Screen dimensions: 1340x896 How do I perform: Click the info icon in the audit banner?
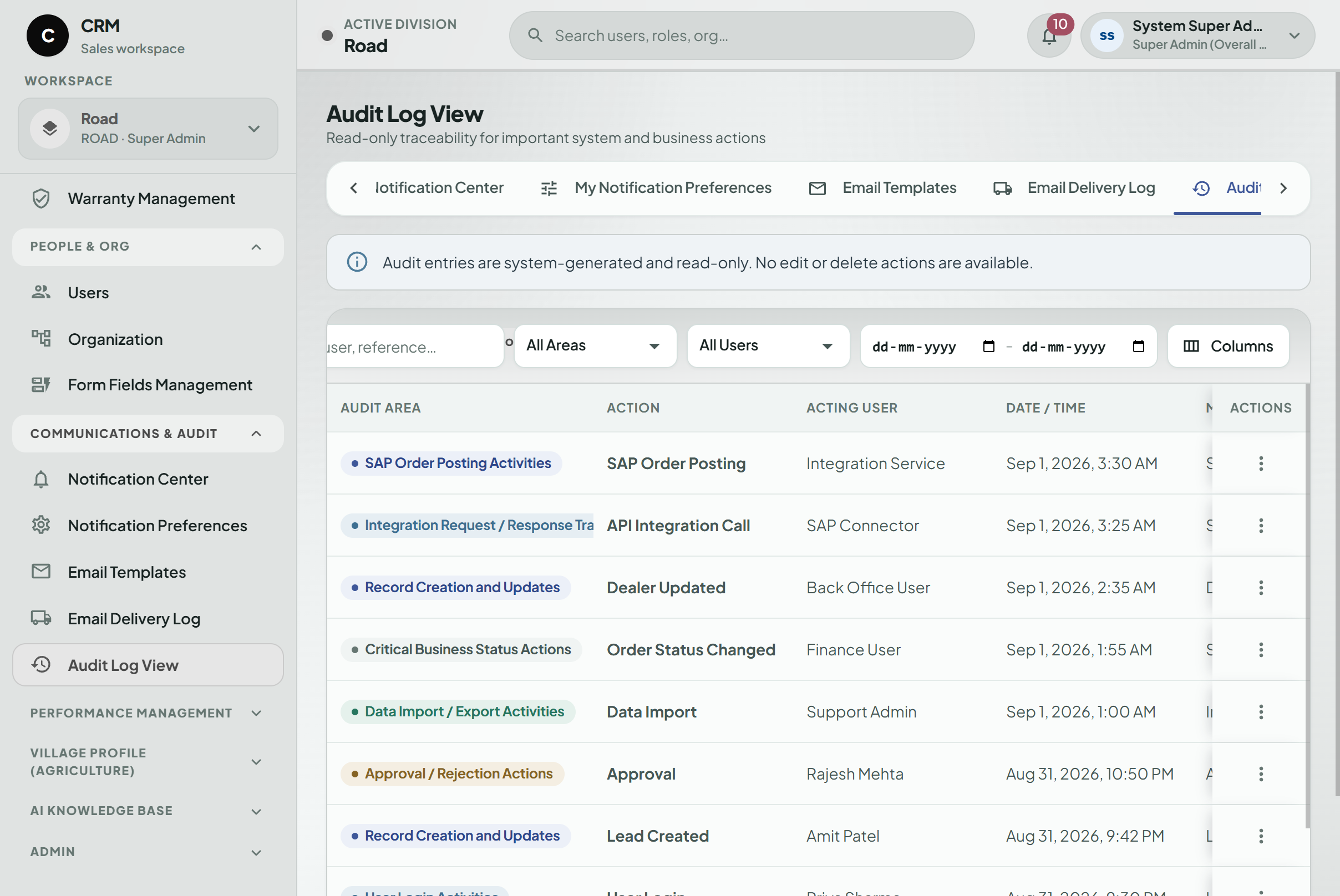pyautogui.click(x=357, y=262)
